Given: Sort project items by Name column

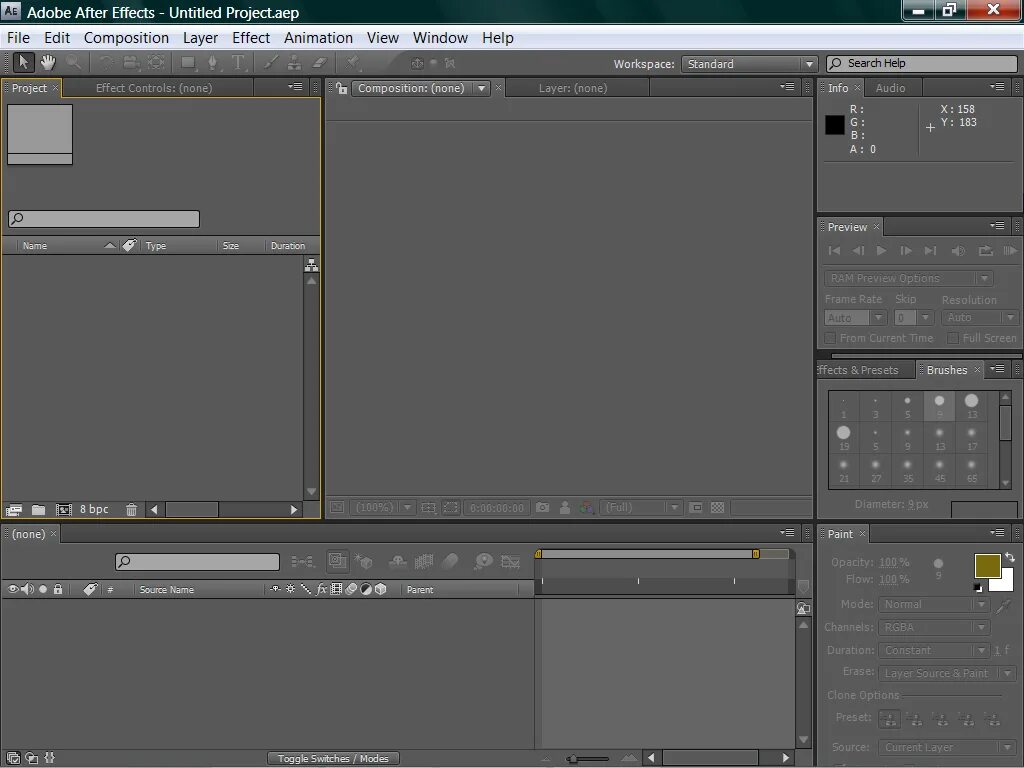Looking at the screenshot, I should coord(35,246).
